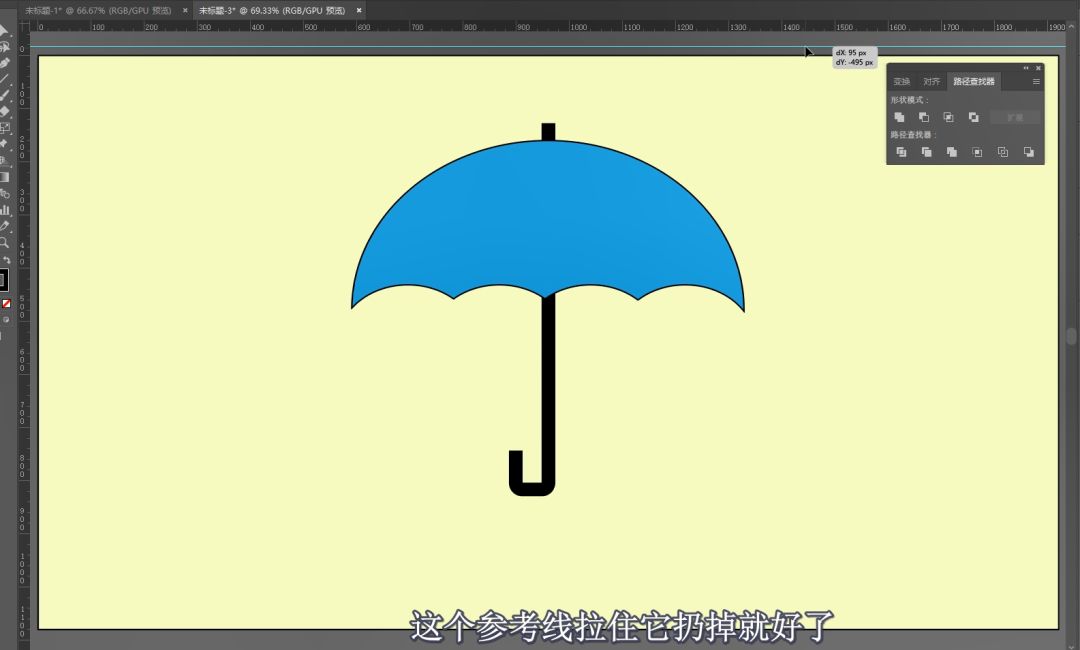Screen dimensions: 1080x650
Task: Select the Eraser tool
Action: point(4,112)
